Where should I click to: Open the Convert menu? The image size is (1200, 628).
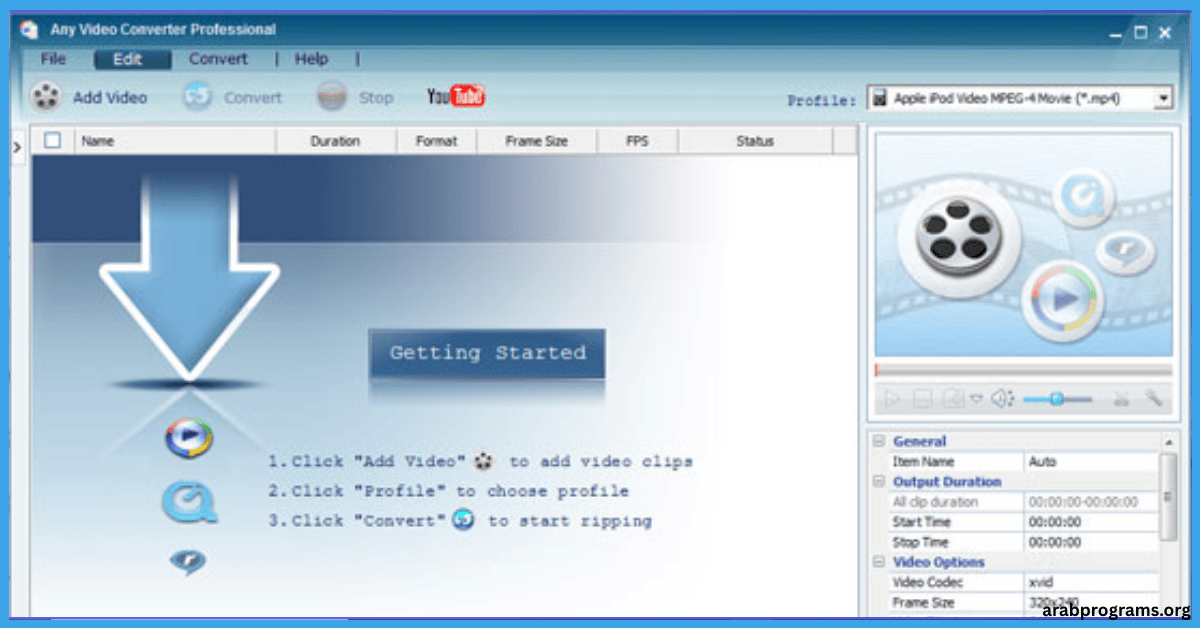coord(218,59)
